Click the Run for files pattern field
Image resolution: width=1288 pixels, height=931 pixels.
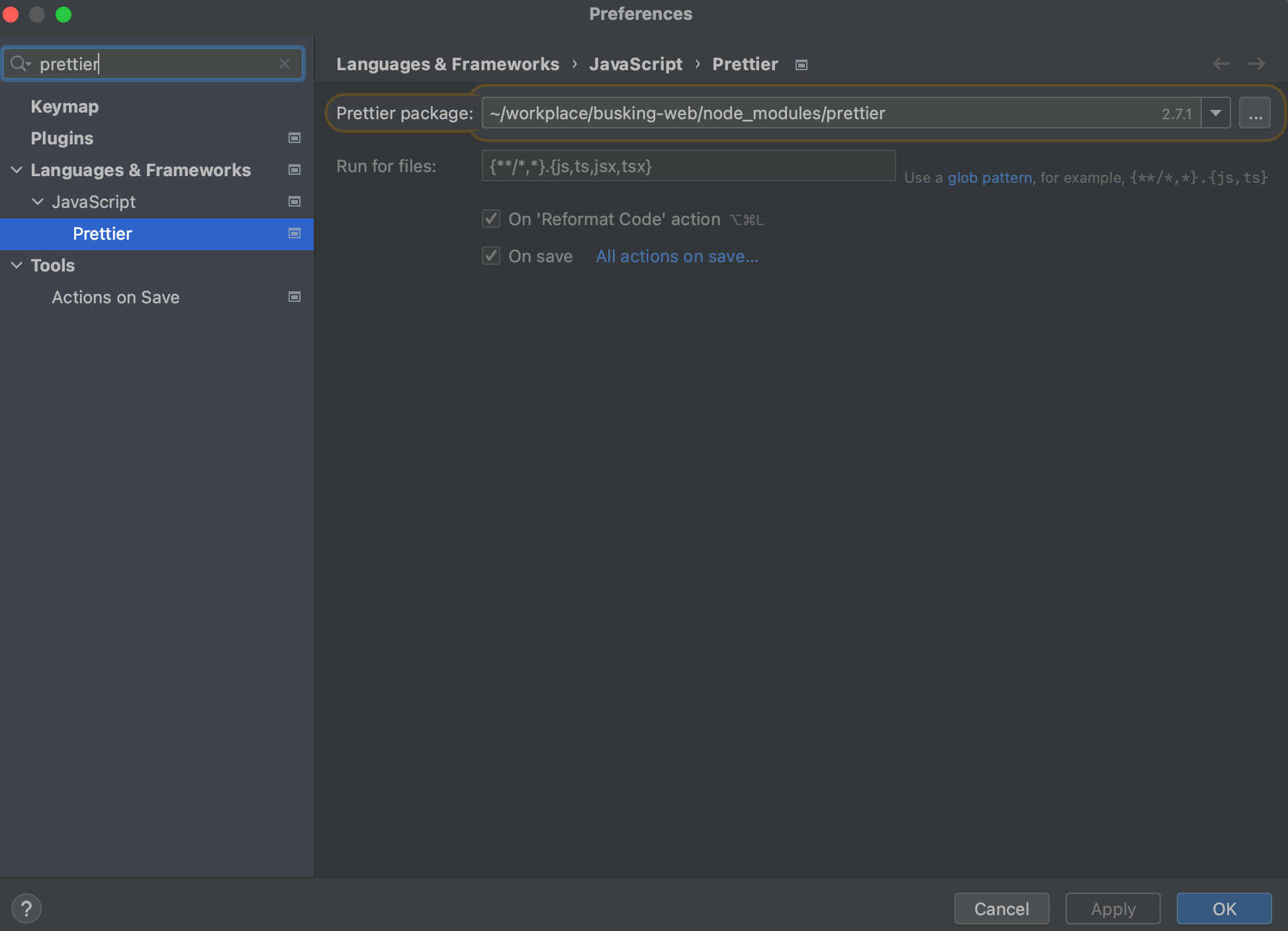point(688,166)
